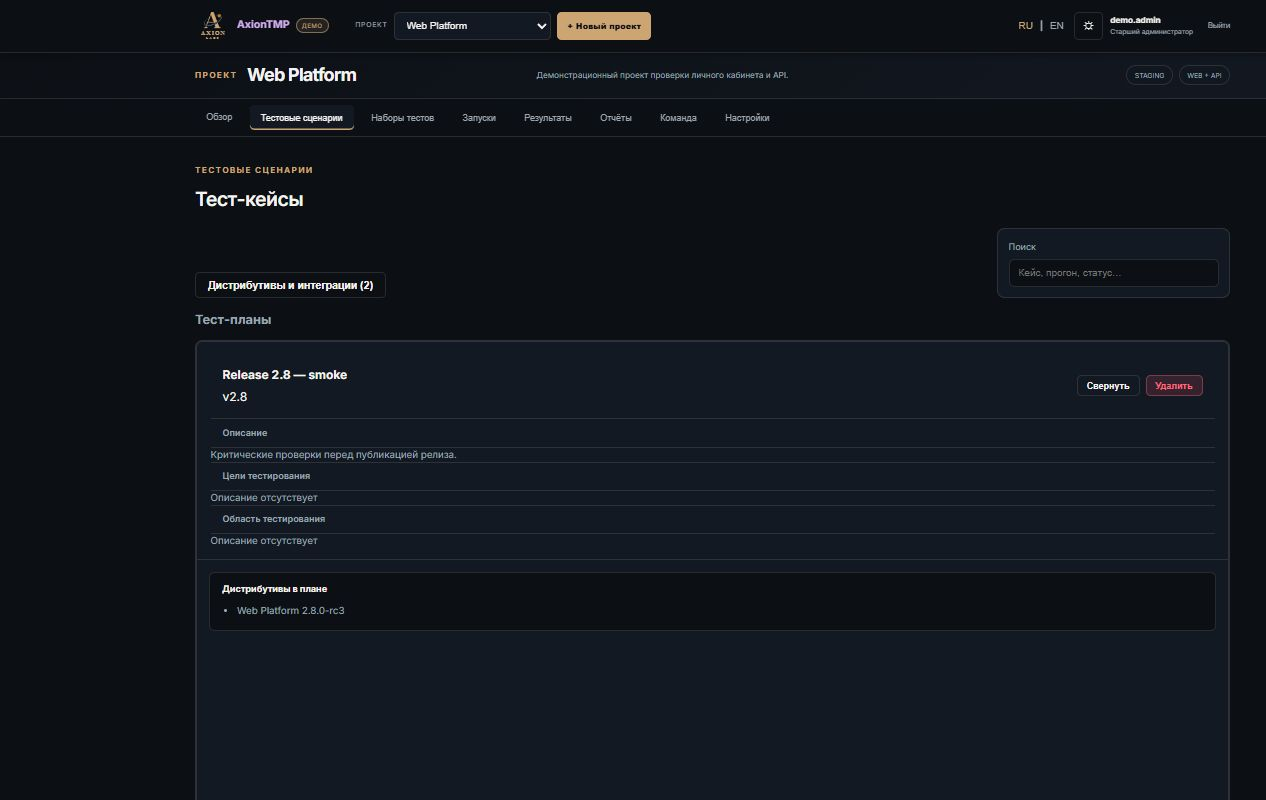Open the Отчёты tab
This screenshot has width=1266, height=800.
pos(616,118)
